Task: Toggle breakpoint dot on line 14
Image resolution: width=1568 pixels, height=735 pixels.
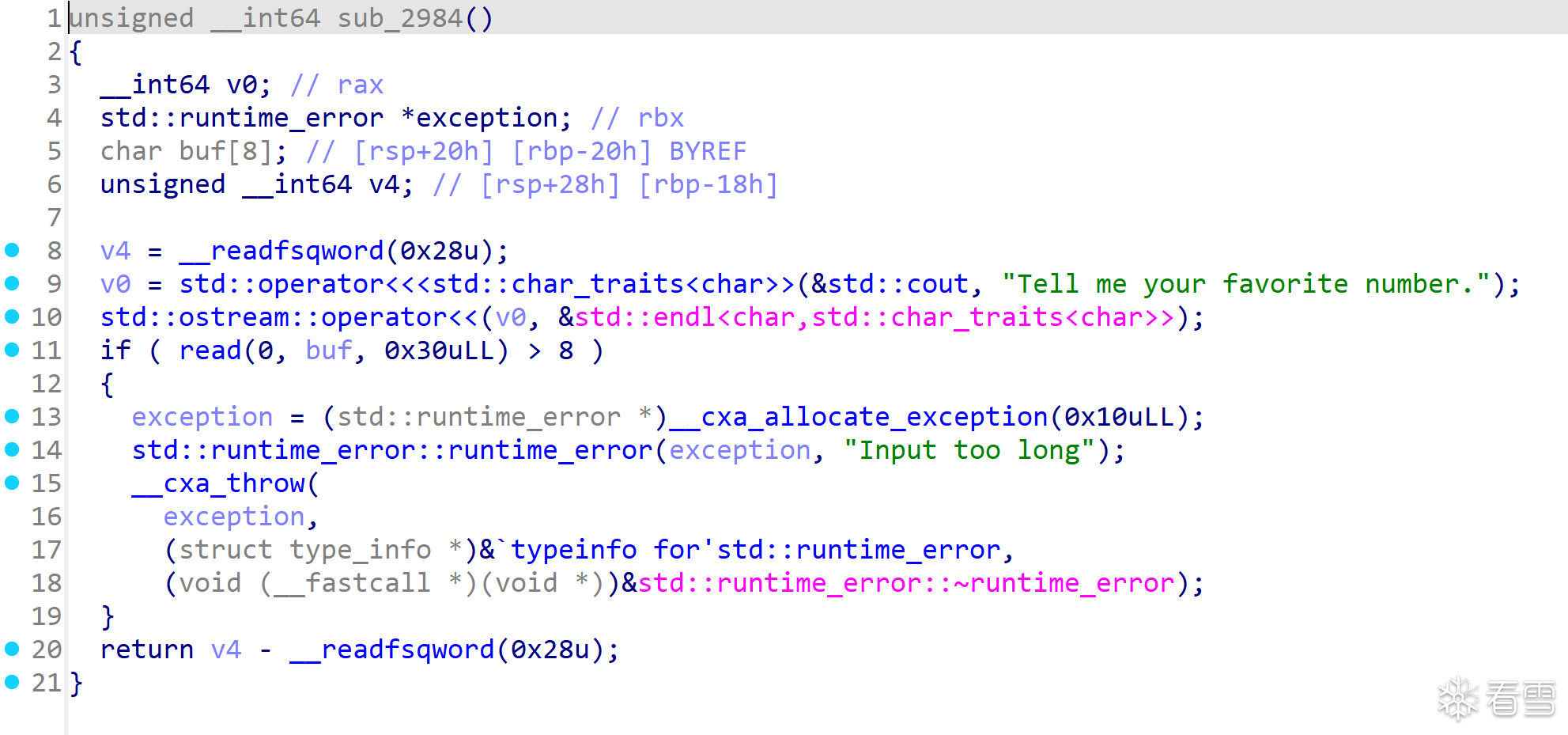Action: pyautogui.click(x=12, y=449)
